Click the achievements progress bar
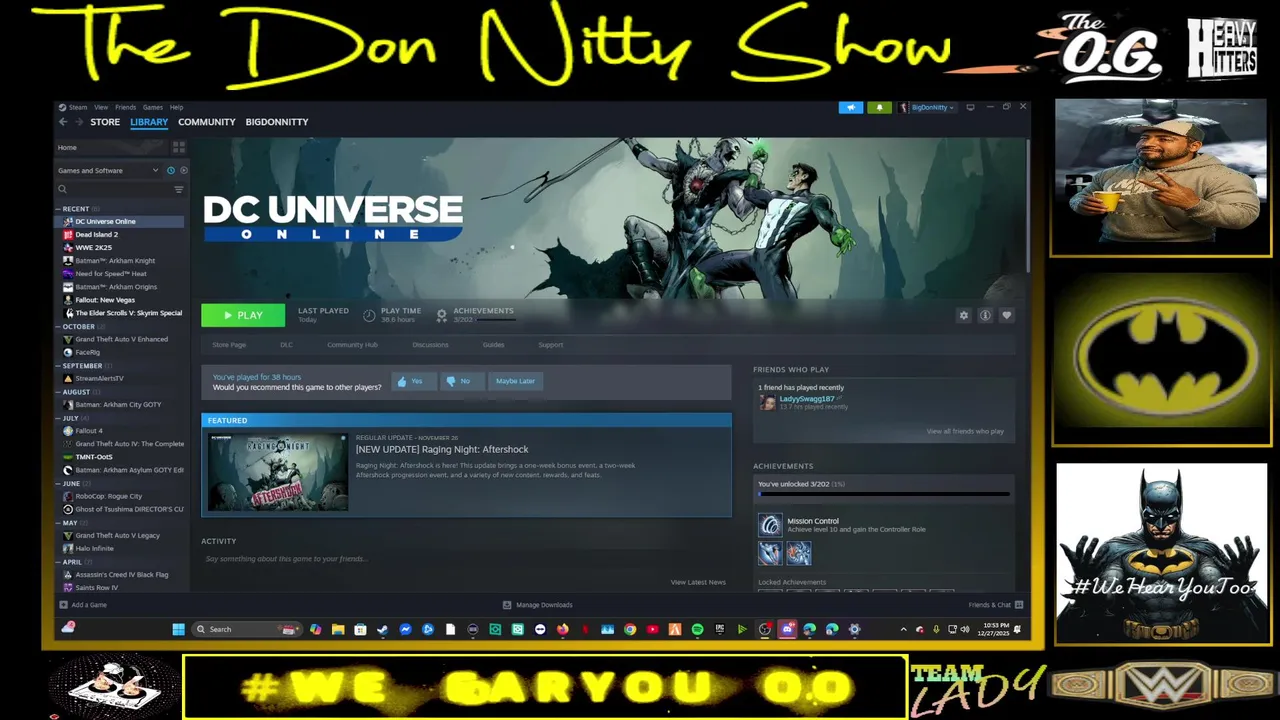The image size is (1280, 720). pos(884,494)
